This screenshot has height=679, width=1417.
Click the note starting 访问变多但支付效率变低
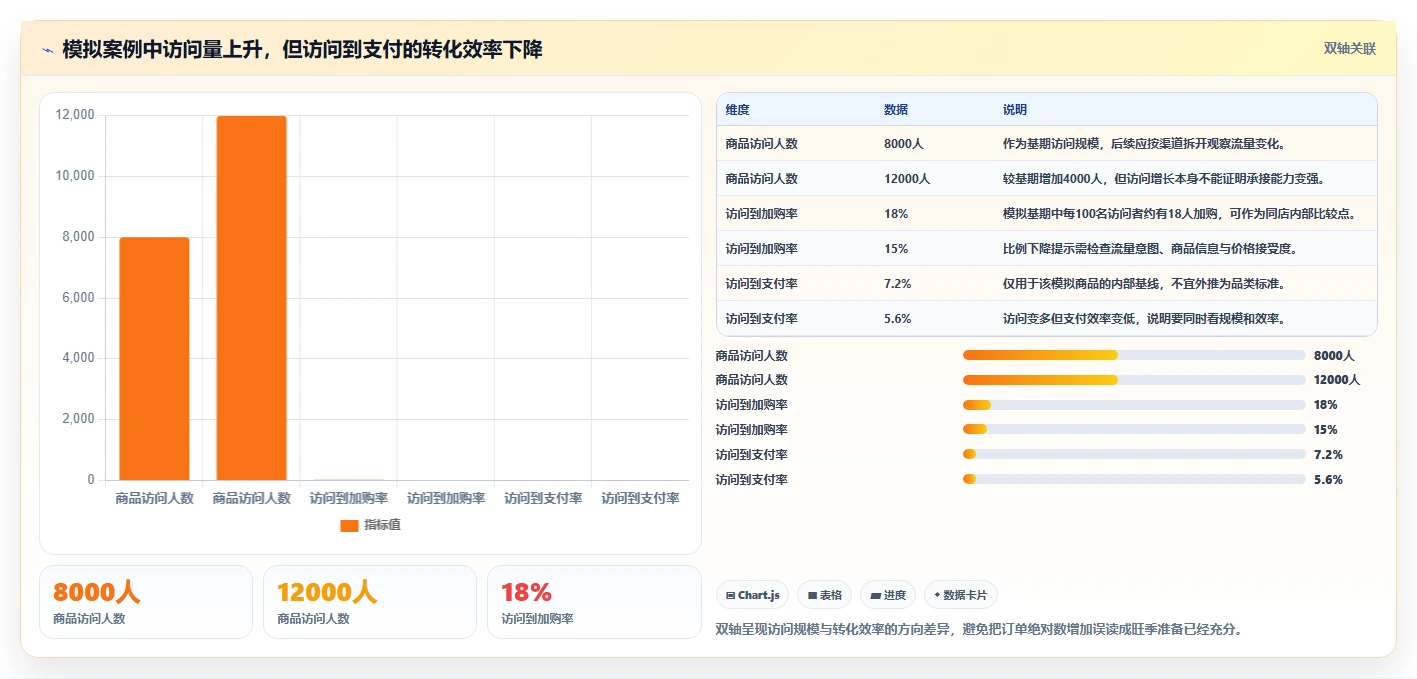click(x=1144, y=319)
